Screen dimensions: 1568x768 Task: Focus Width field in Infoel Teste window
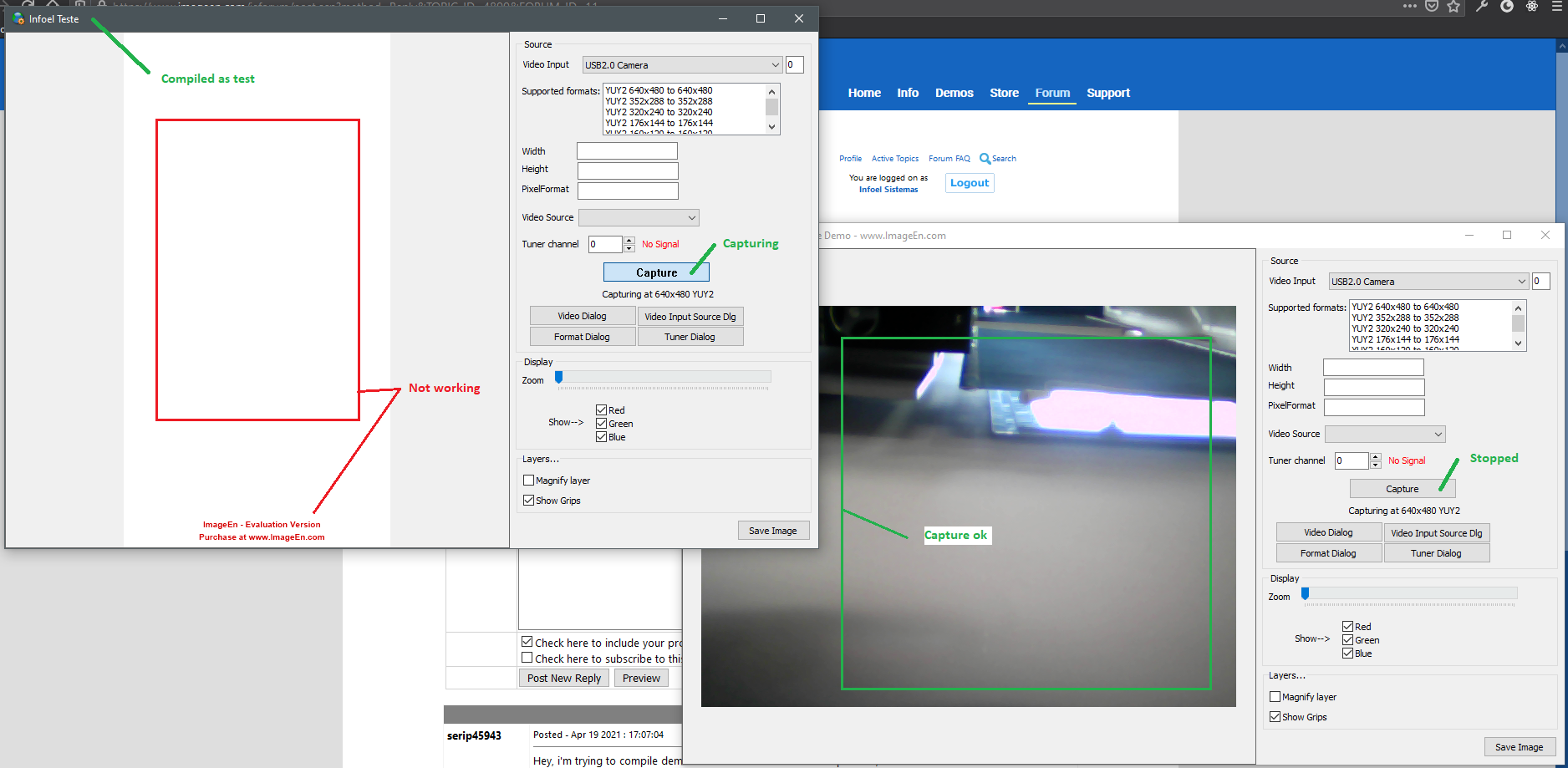pyautogui.click(x=627, y=151)
